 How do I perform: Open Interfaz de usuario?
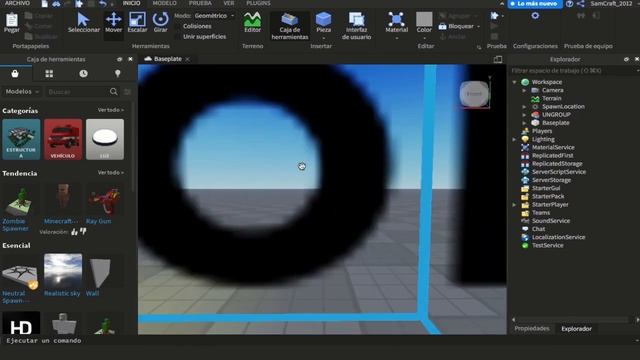point(356,26)
